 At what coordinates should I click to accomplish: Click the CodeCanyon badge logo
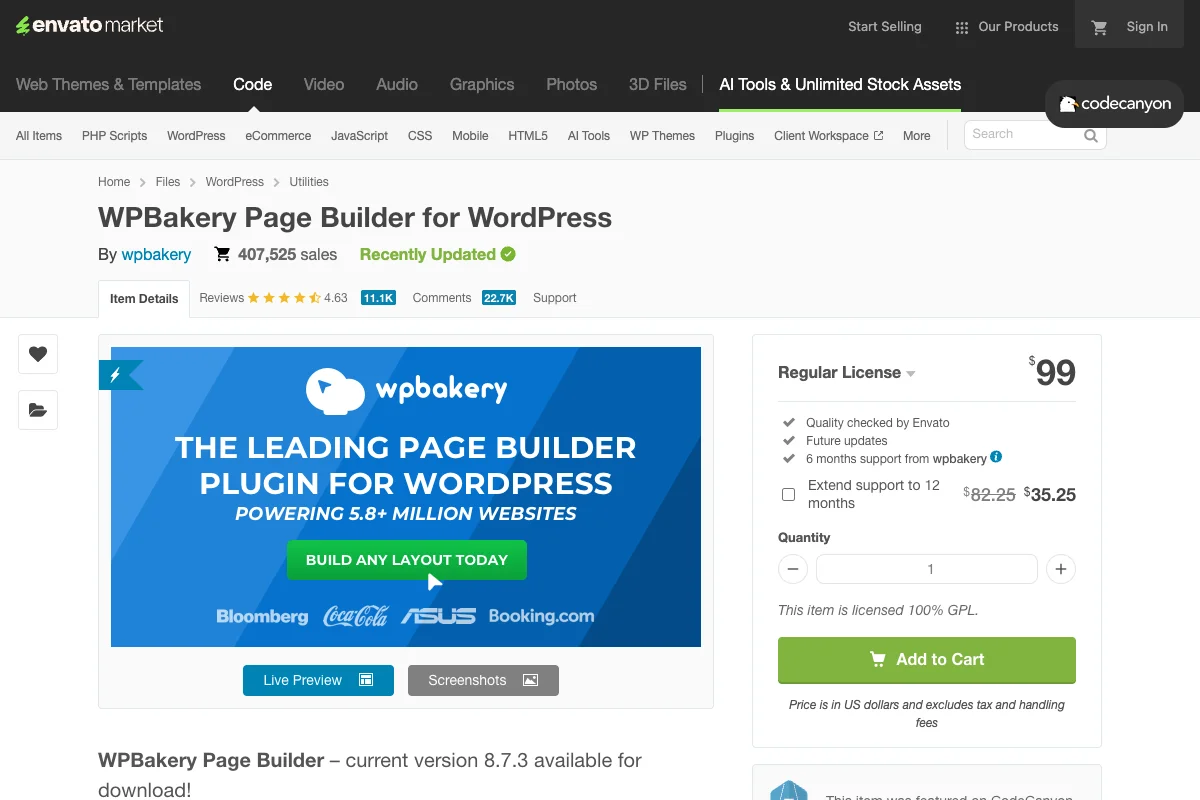[x=1114, y=104]
